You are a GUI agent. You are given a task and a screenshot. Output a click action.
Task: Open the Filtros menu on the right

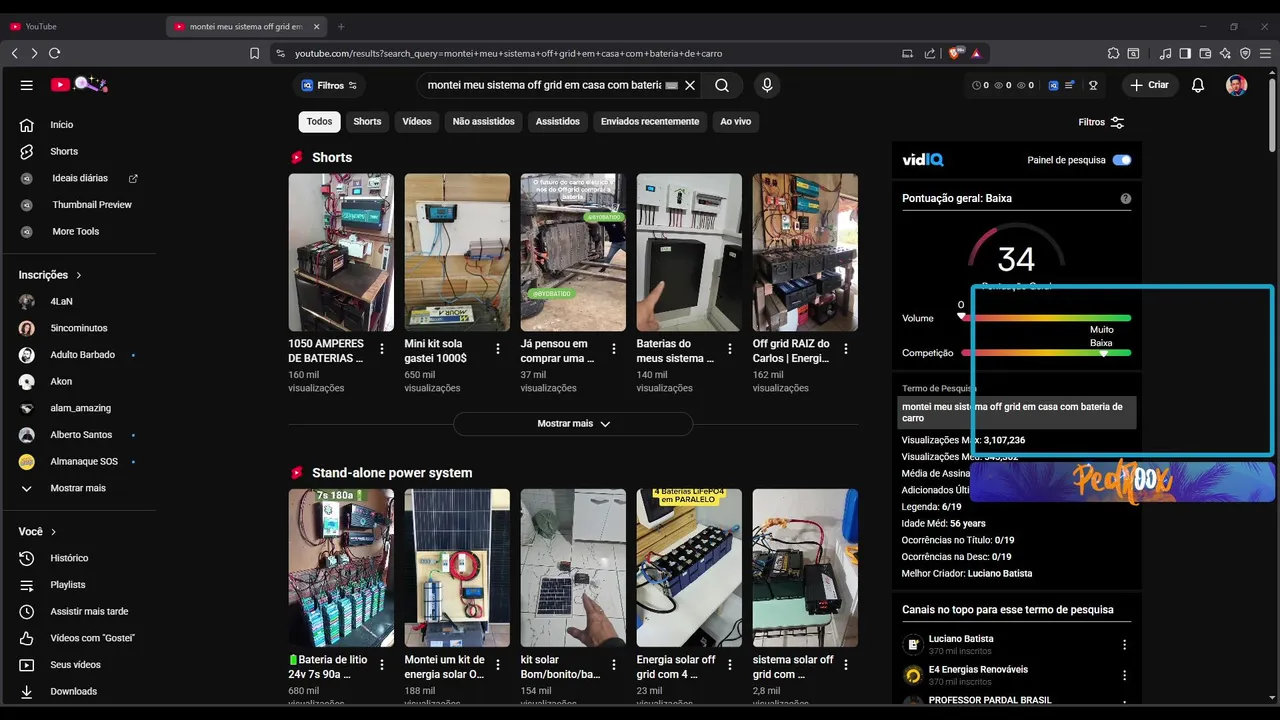point(1101,122)
